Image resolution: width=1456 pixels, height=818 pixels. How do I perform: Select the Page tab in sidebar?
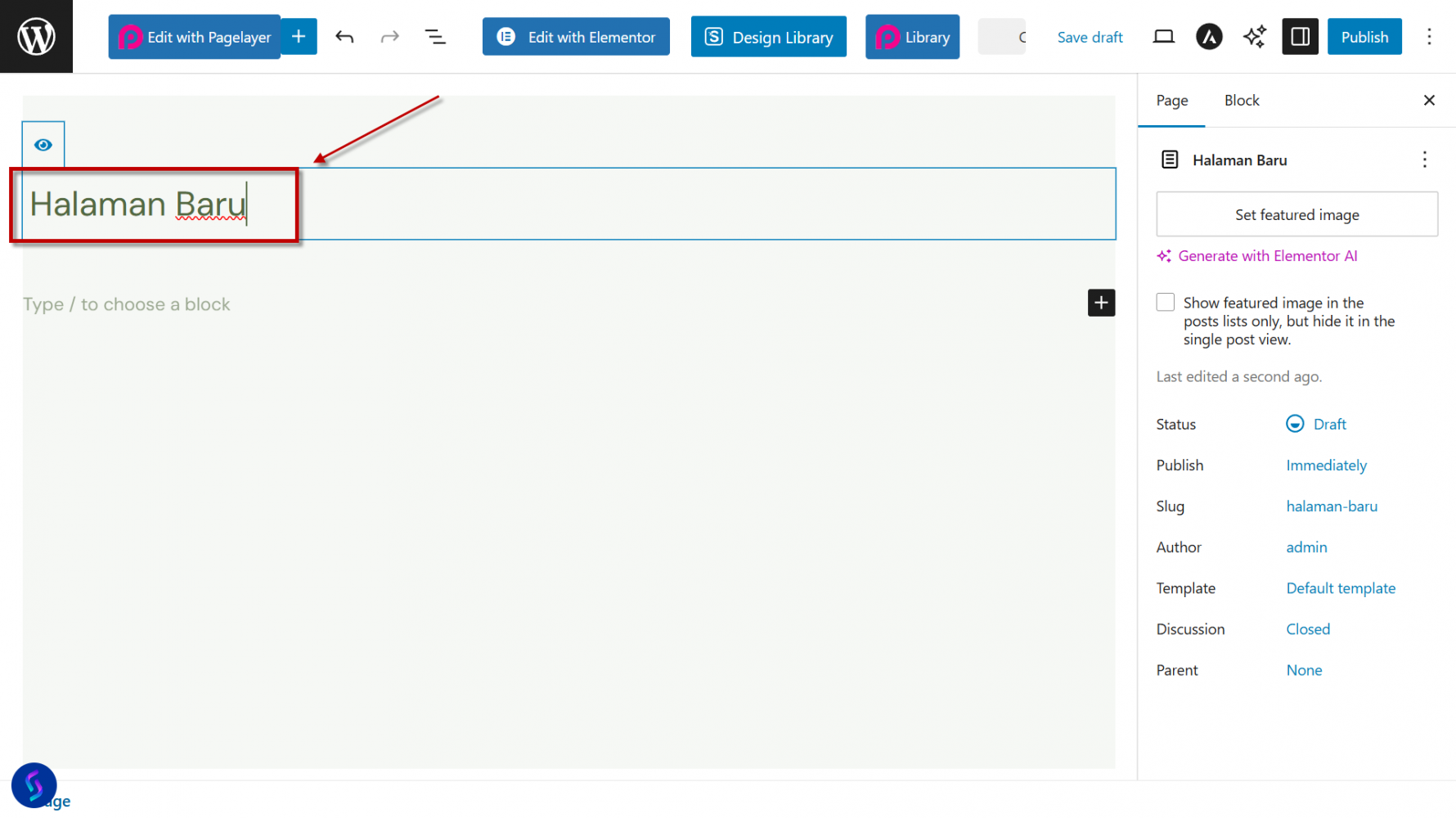coord(1171,101)
